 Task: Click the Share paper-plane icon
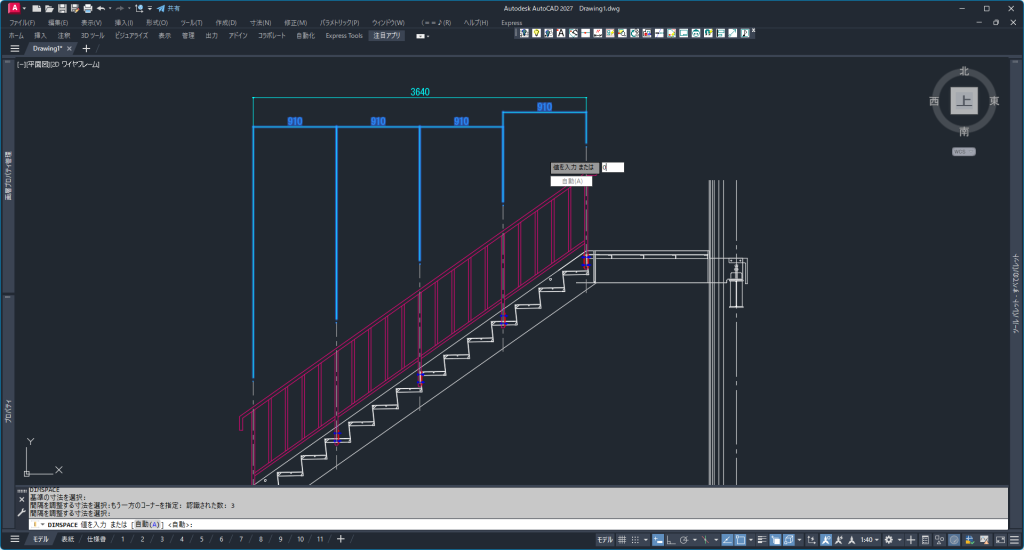pos(160,8)
